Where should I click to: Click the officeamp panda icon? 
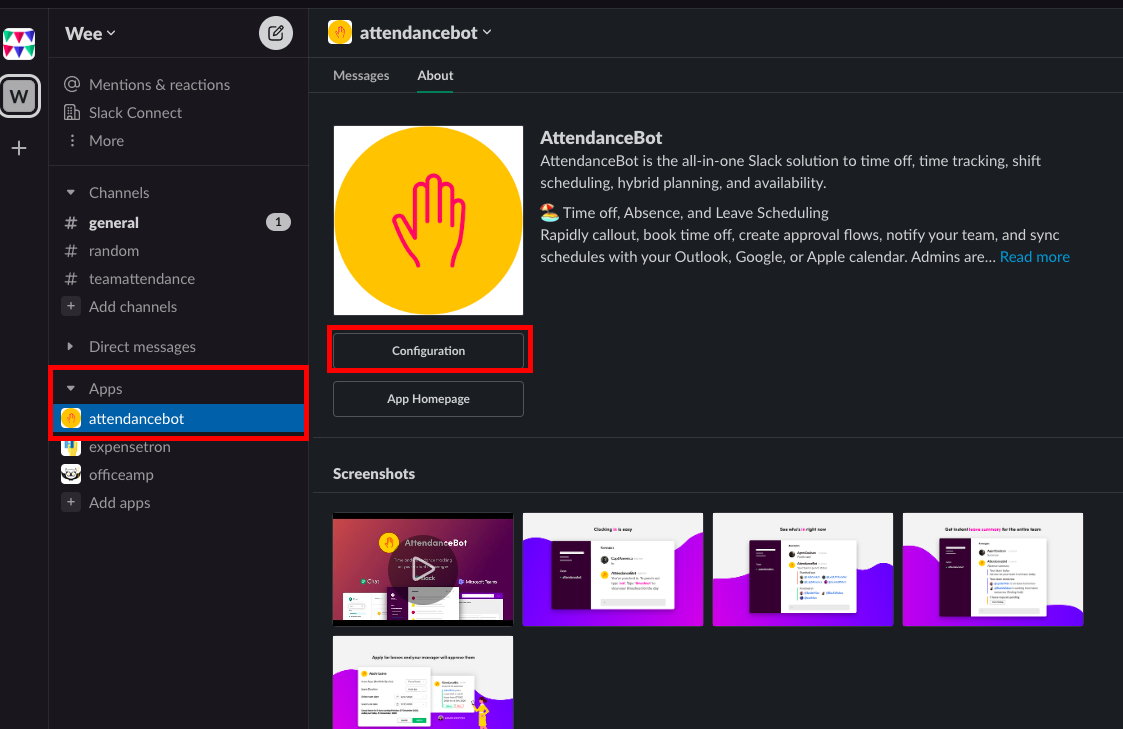click(x=71, y=474)
